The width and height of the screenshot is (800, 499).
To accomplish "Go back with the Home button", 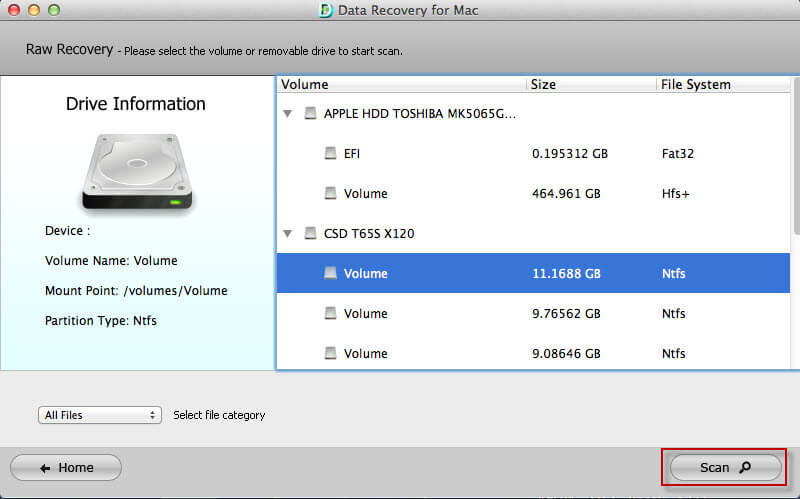I will [66, 467].
